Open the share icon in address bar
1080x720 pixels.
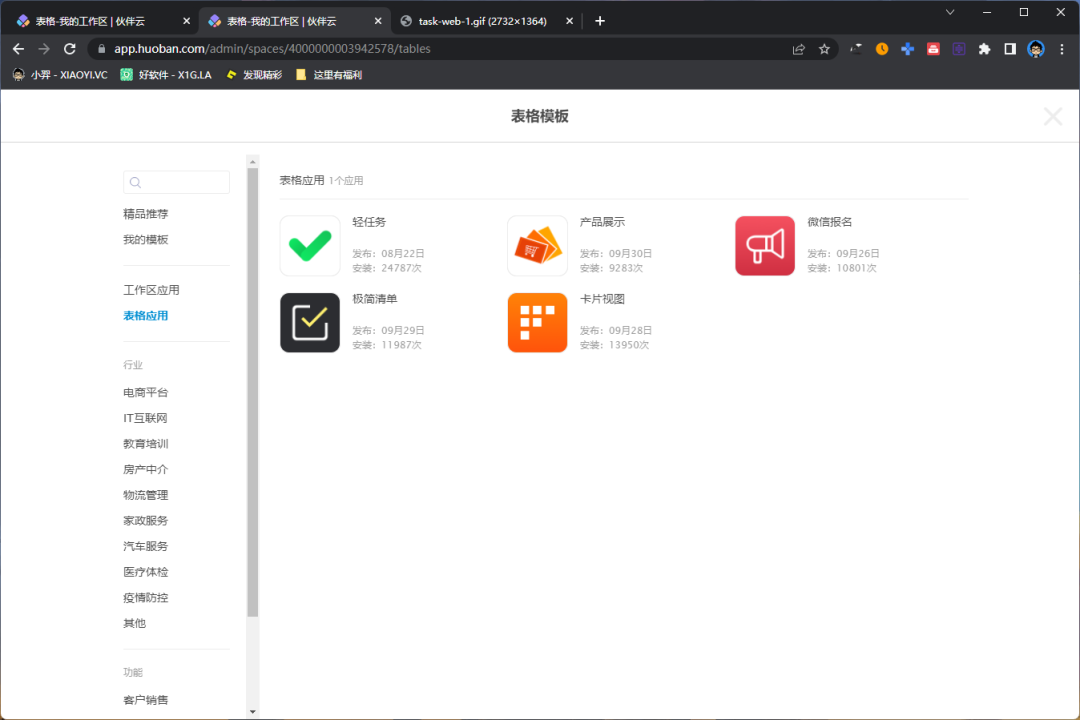pos(797,48)
